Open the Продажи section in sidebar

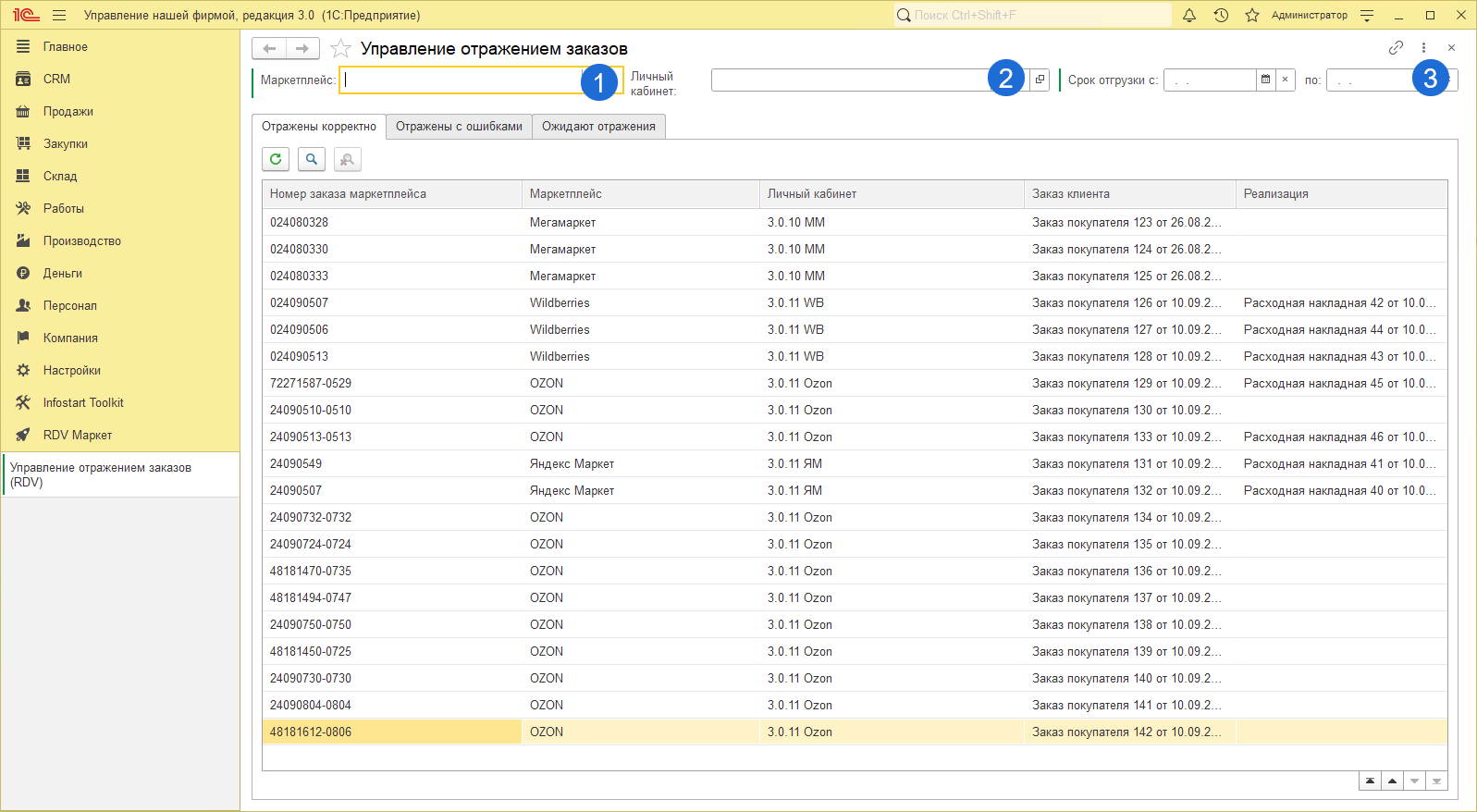(x=68, y=112)
